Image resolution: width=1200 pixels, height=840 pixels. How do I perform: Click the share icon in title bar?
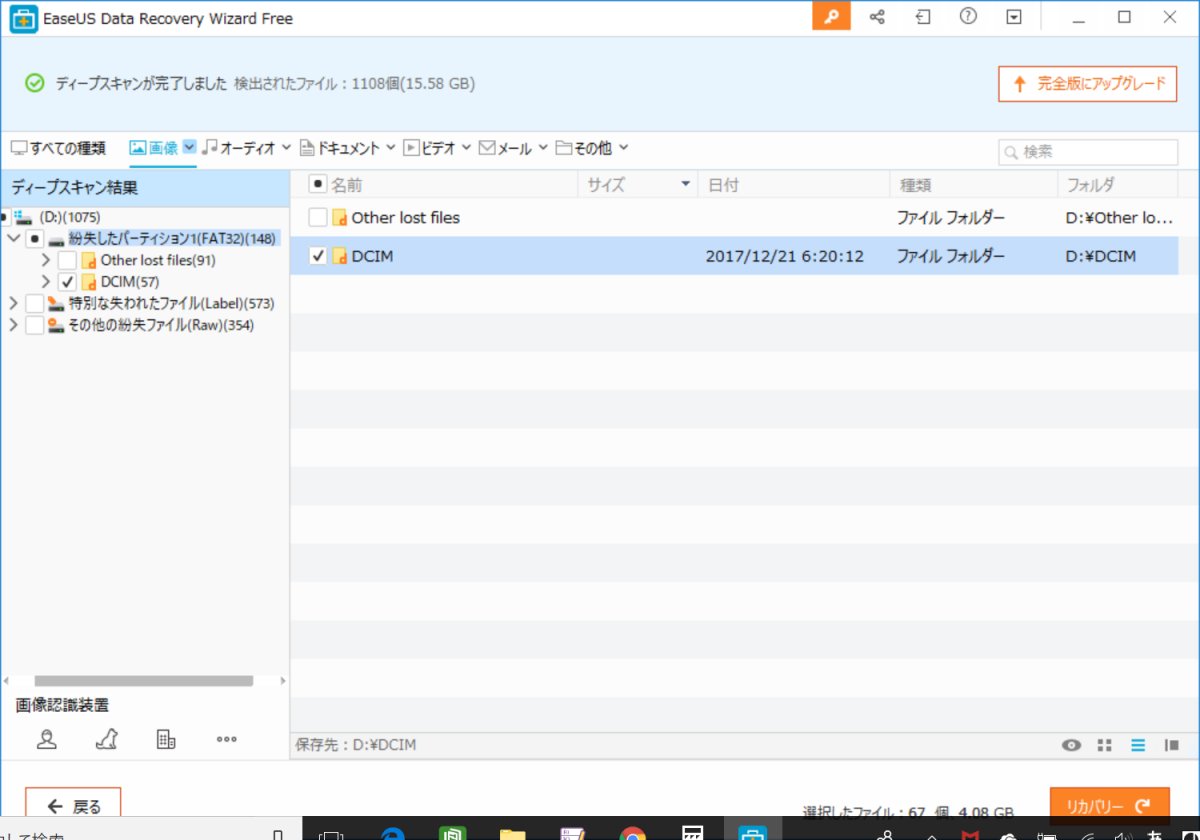pos(877,17)
